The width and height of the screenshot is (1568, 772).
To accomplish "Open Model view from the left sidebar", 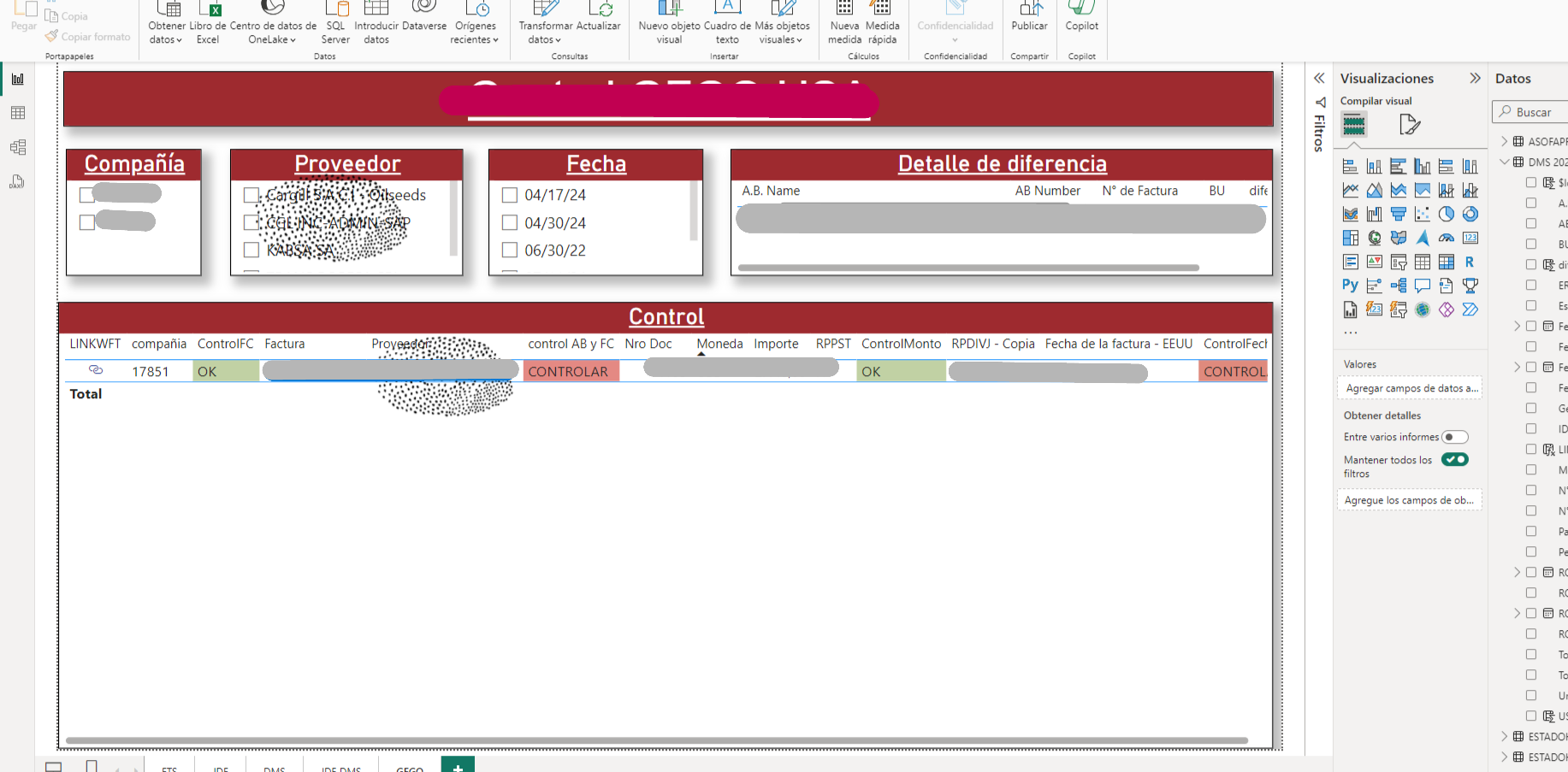I will (x=18, y=146).
